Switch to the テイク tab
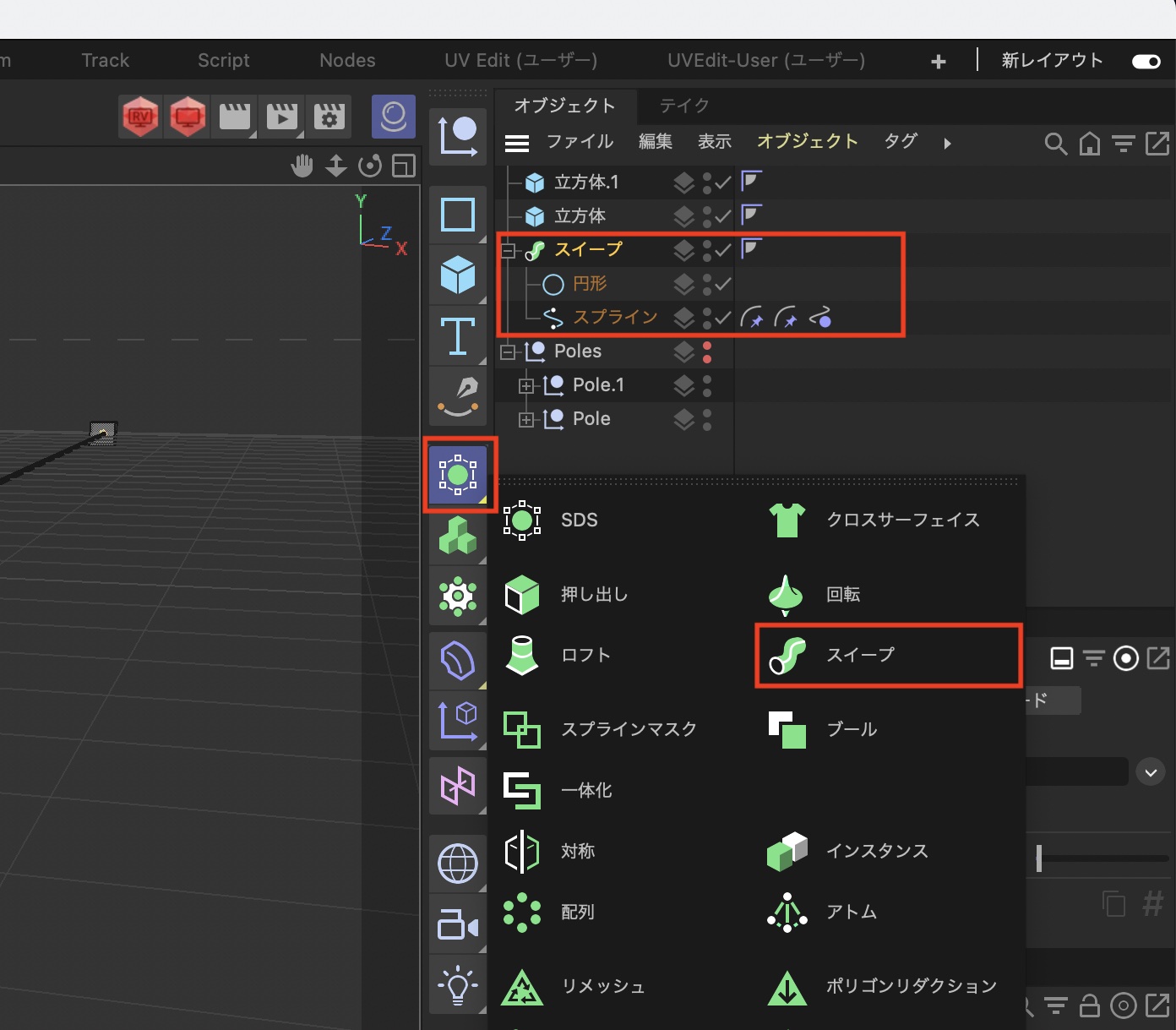 tap(683, 106)
